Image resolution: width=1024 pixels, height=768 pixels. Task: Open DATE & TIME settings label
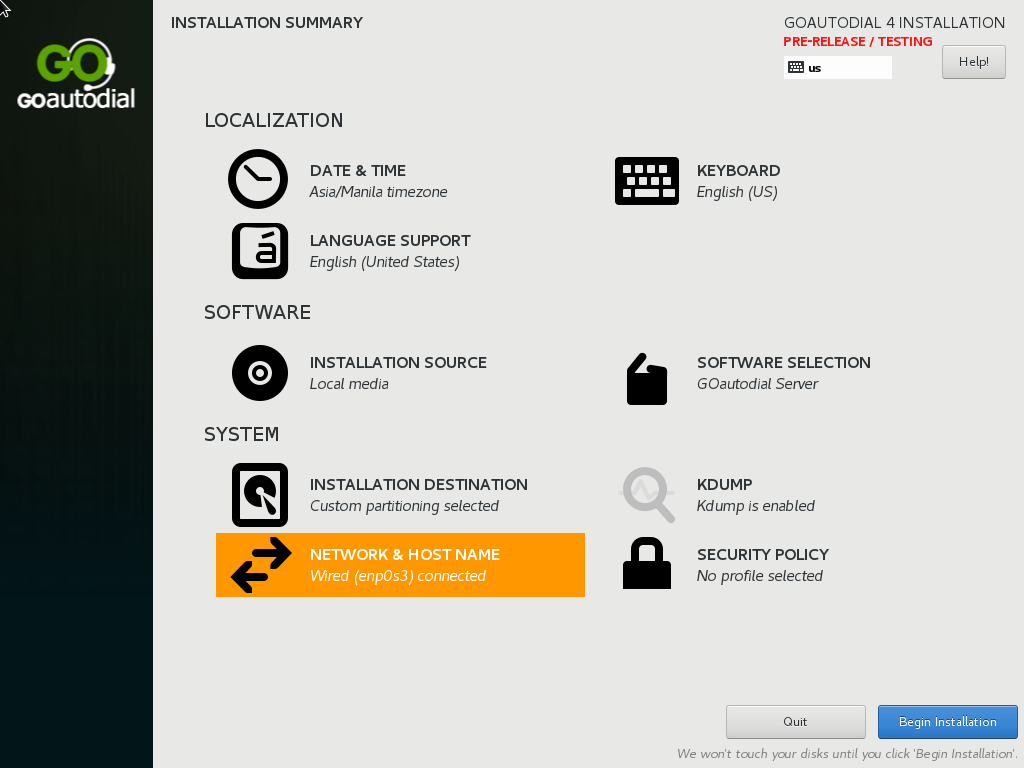358,170
